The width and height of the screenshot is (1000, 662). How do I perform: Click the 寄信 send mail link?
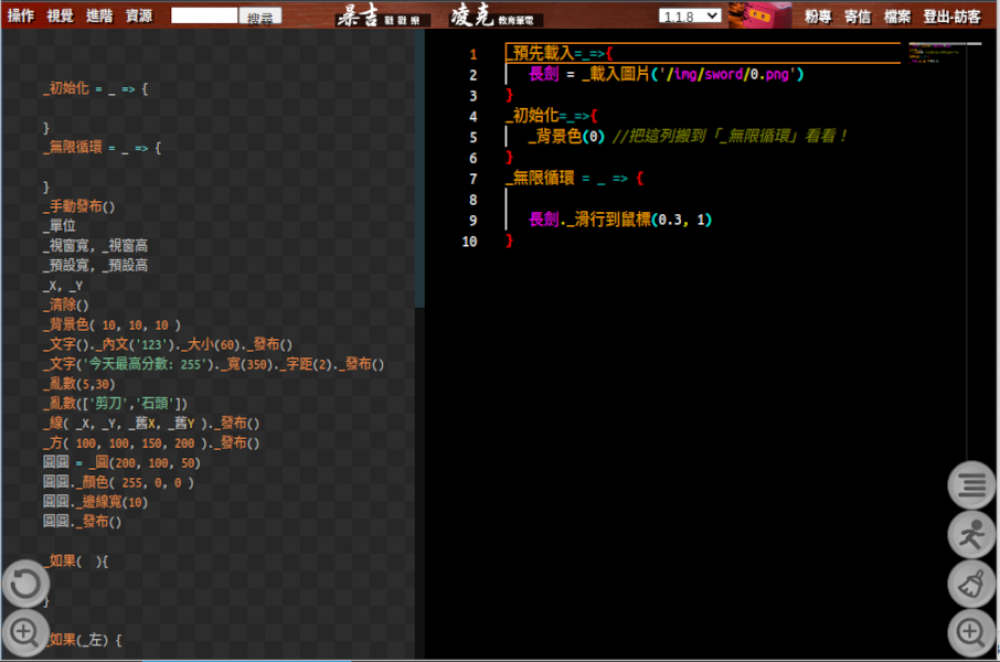(x=857, y=16)
